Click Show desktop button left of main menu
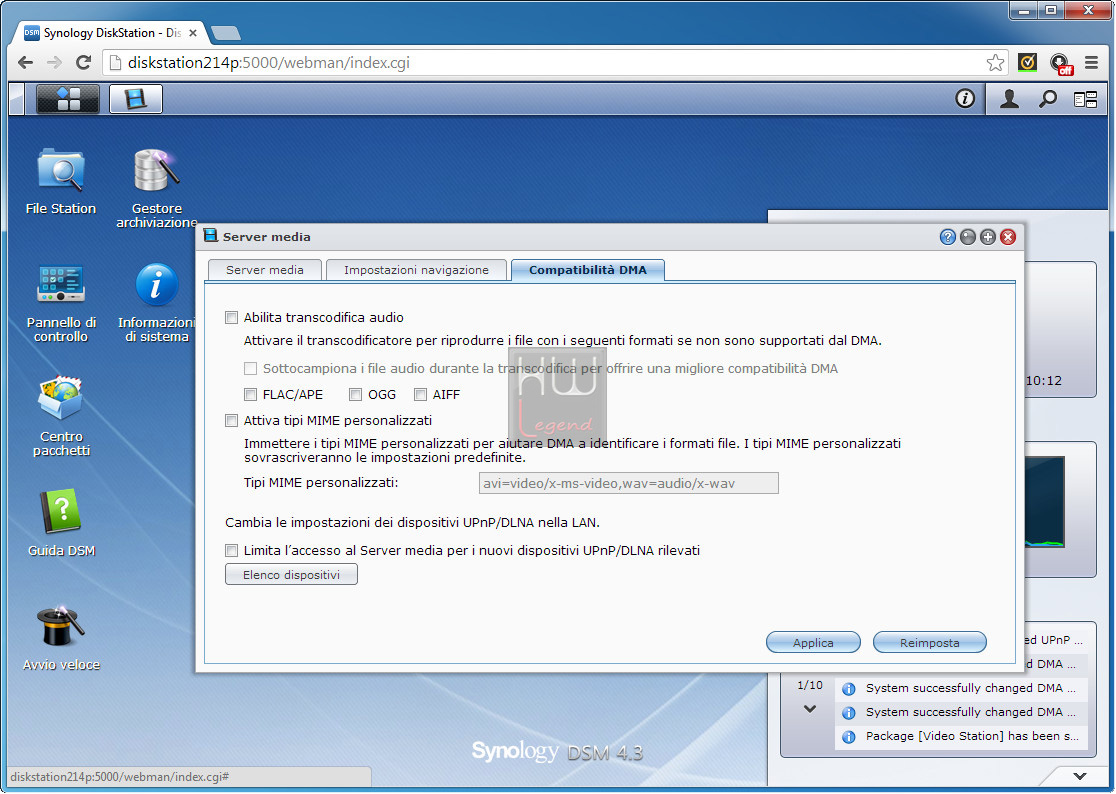Screen dimensions: 1116x794 click(x=17, y=99)
